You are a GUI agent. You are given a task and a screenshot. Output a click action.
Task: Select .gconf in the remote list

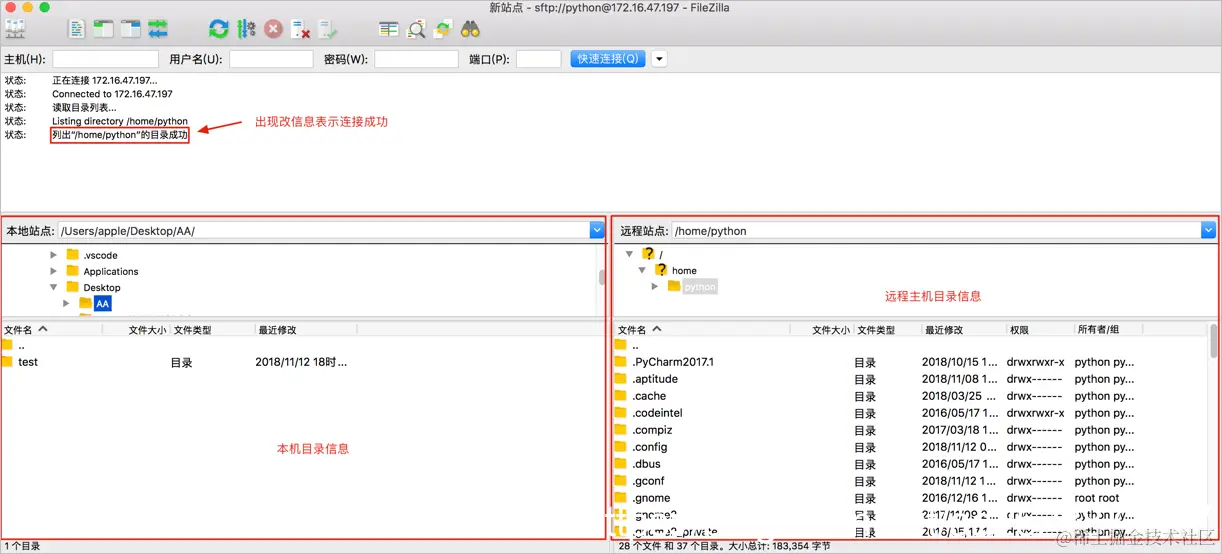tap(648, 481)
